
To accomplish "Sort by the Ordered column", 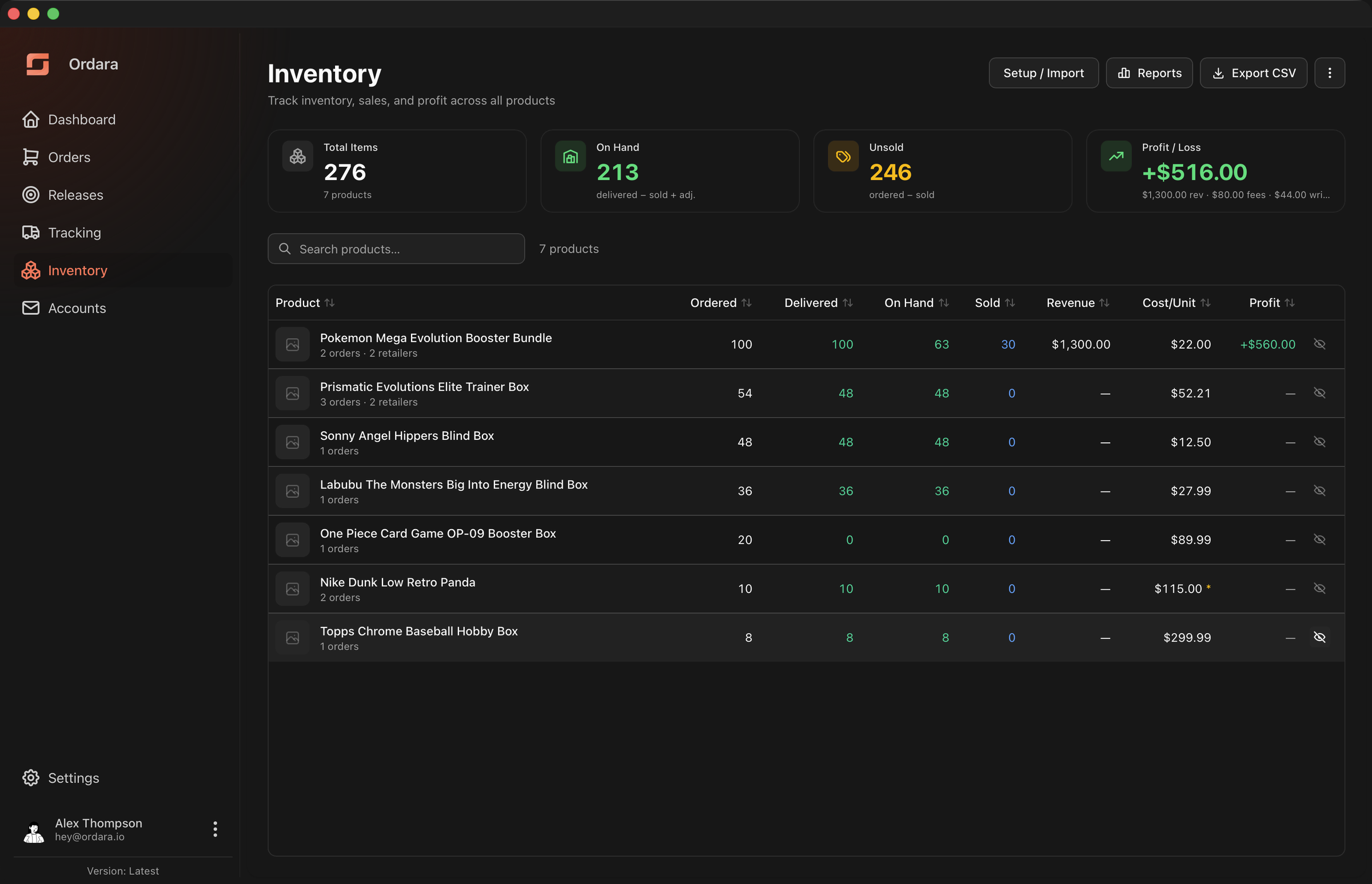I will click(x=721, y=303).
